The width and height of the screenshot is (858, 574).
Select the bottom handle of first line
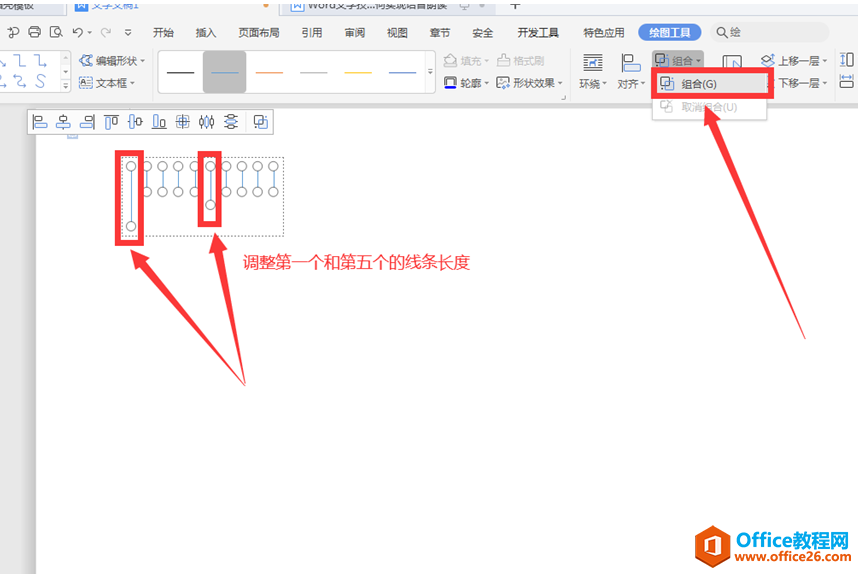tap(131, 226)
